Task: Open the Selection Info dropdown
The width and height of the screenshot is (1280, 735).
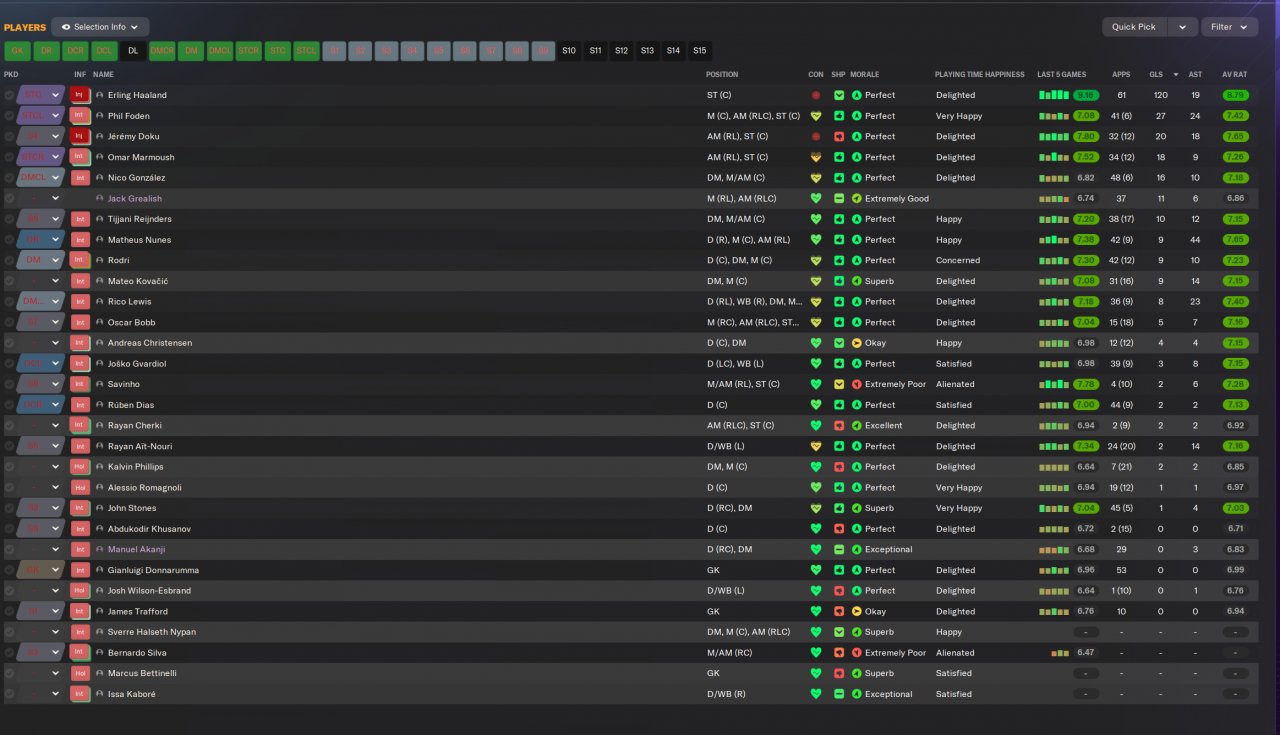Action: point(100,27)
